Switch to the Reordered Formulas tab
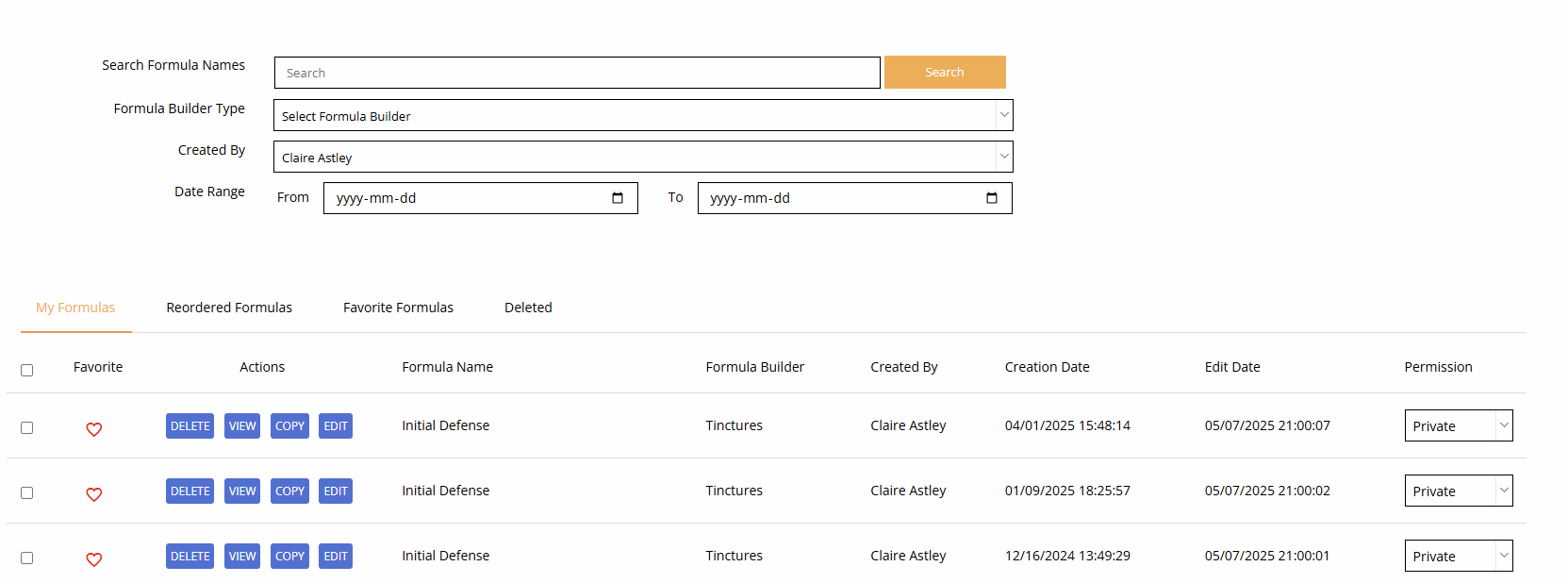 click(229, 308)
